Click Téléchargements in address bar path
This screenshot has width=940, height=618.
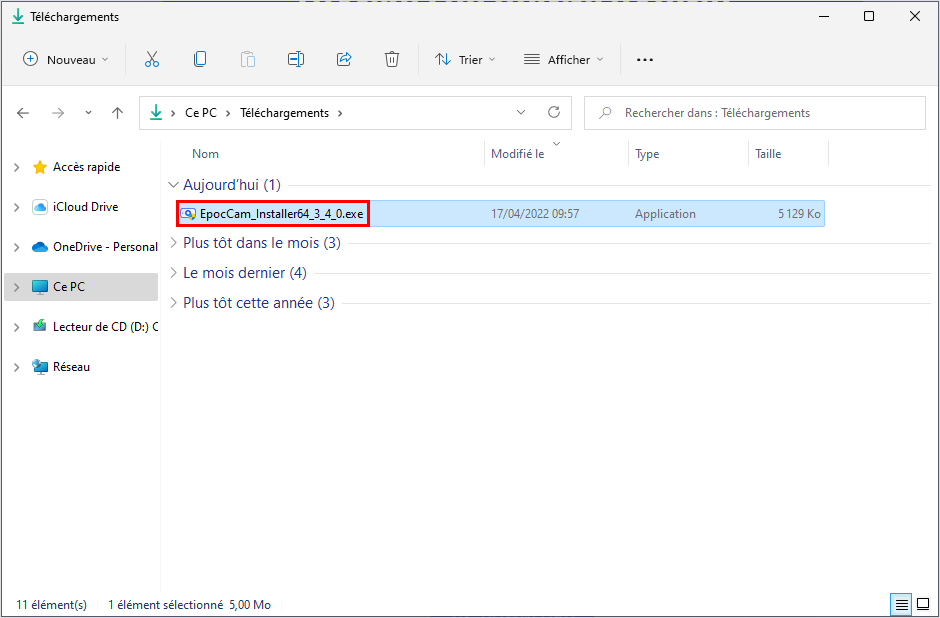tap(285, 113)
